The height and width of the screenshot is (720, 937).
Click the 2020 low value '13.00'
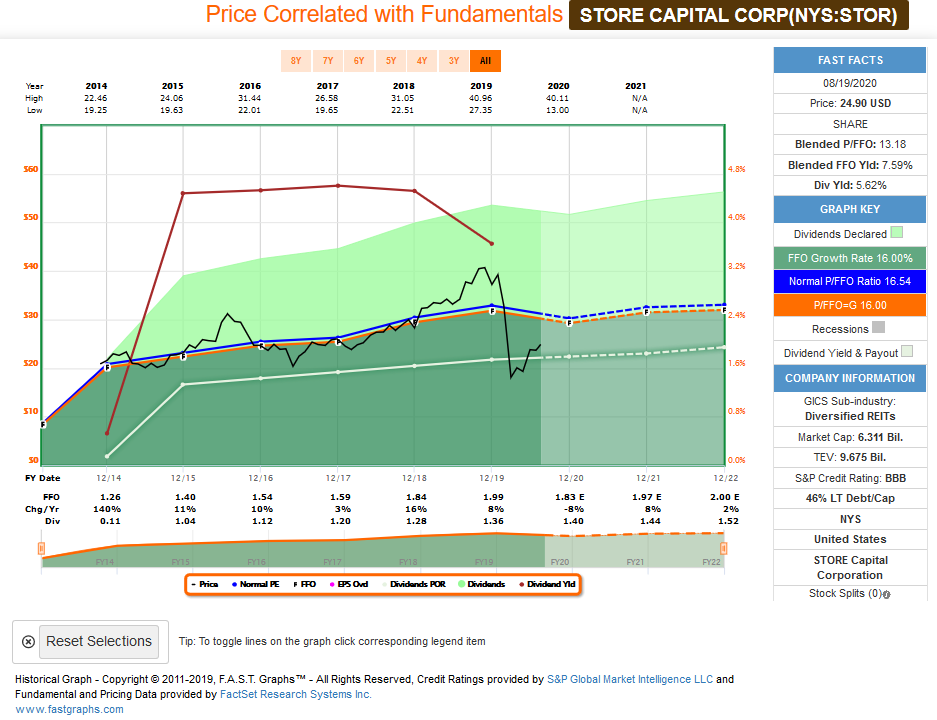[x=558, y=110]
